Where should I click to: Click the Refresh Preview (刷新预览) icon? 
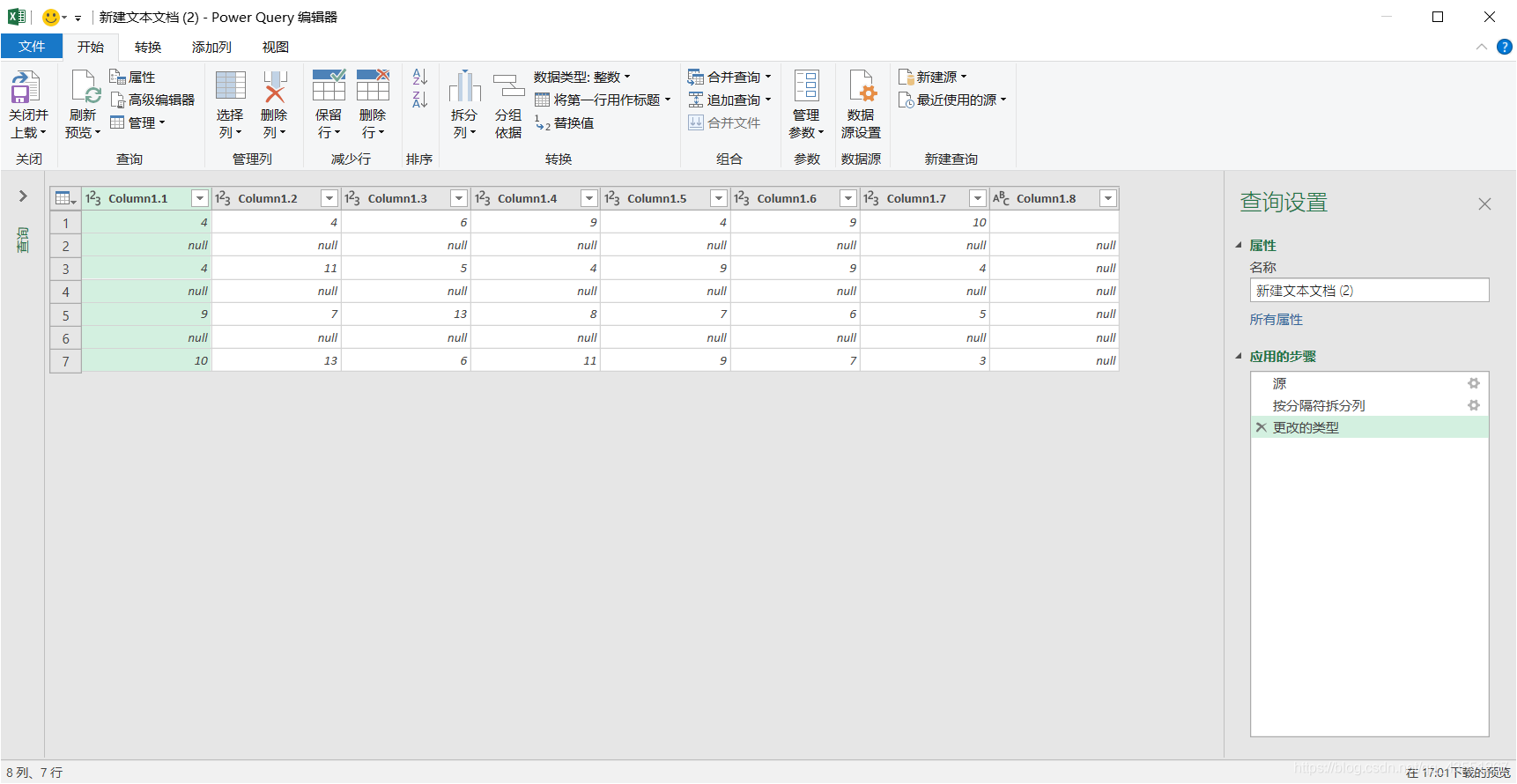[x=85, y=86]
